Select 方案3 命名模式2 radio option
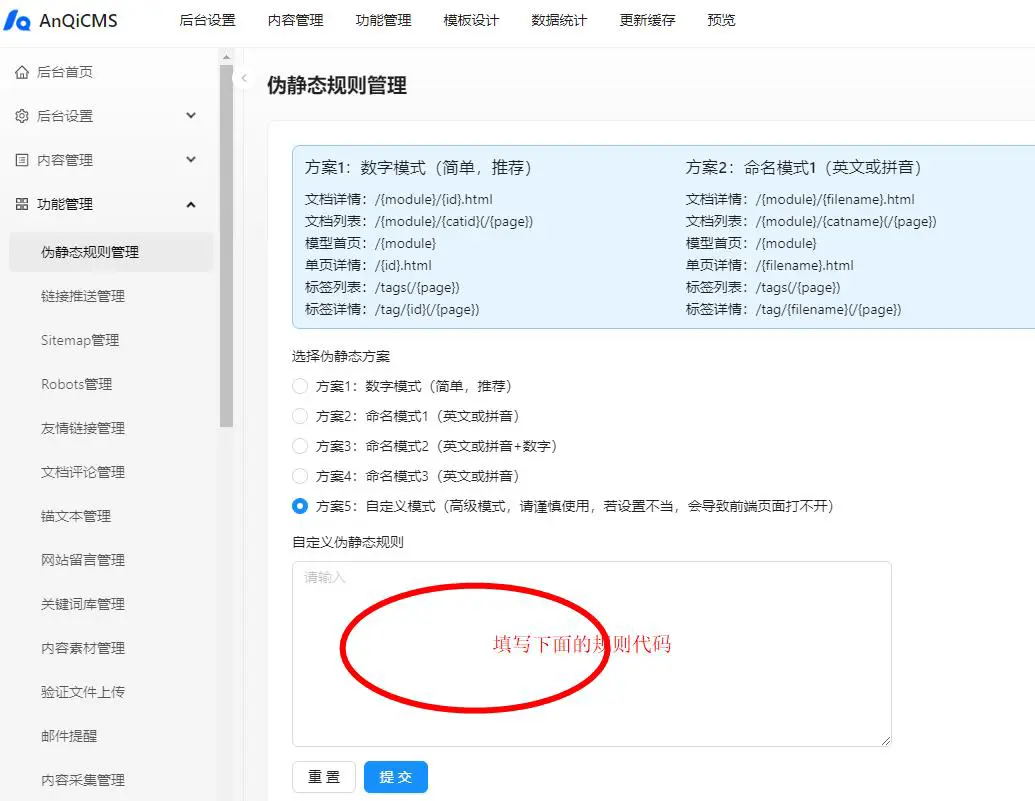The image size is (1035, 801). click(300, 446)
